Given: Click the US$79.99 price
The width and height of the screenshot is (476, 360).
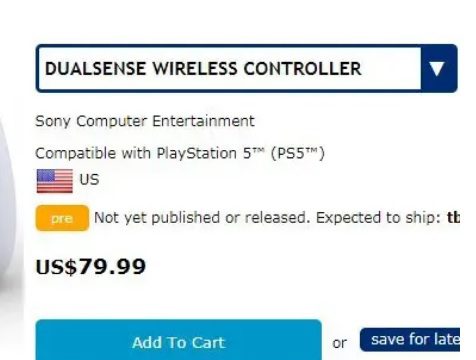Looking at the screenshot, I should point(91,267).
